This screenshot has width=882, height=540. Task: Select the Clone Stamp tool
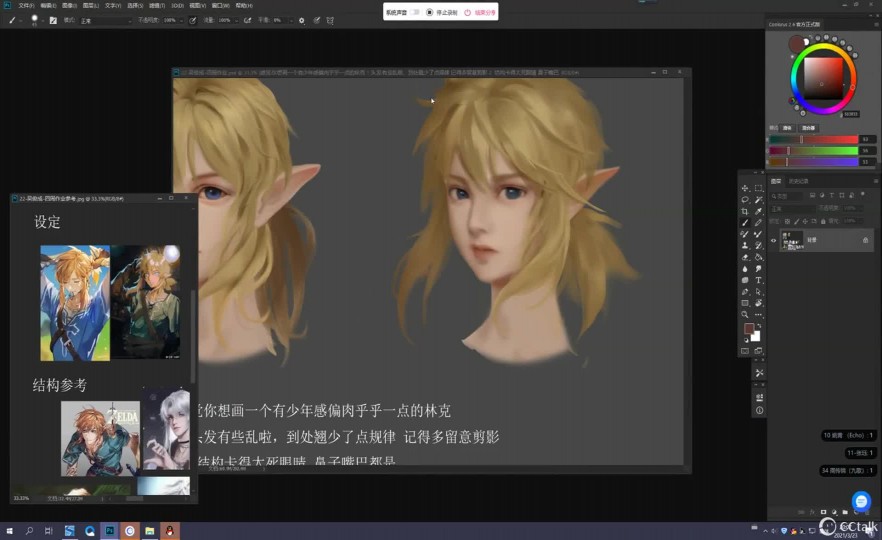point(745,245)
